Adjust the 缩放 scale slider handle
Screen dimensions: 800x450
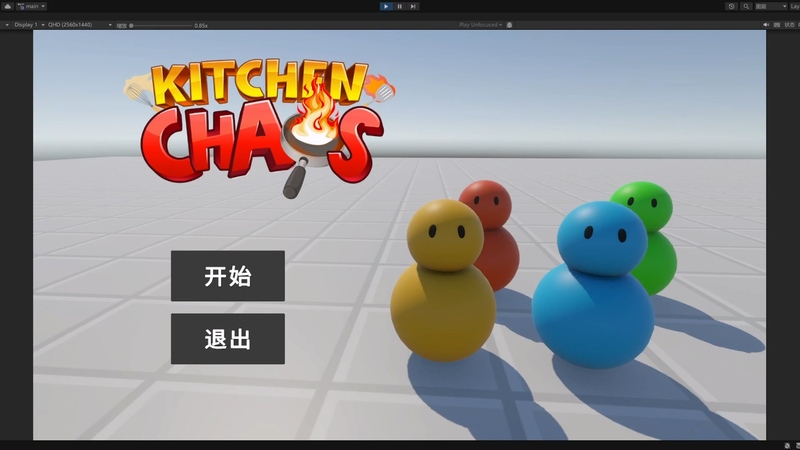tap(131, 25)
